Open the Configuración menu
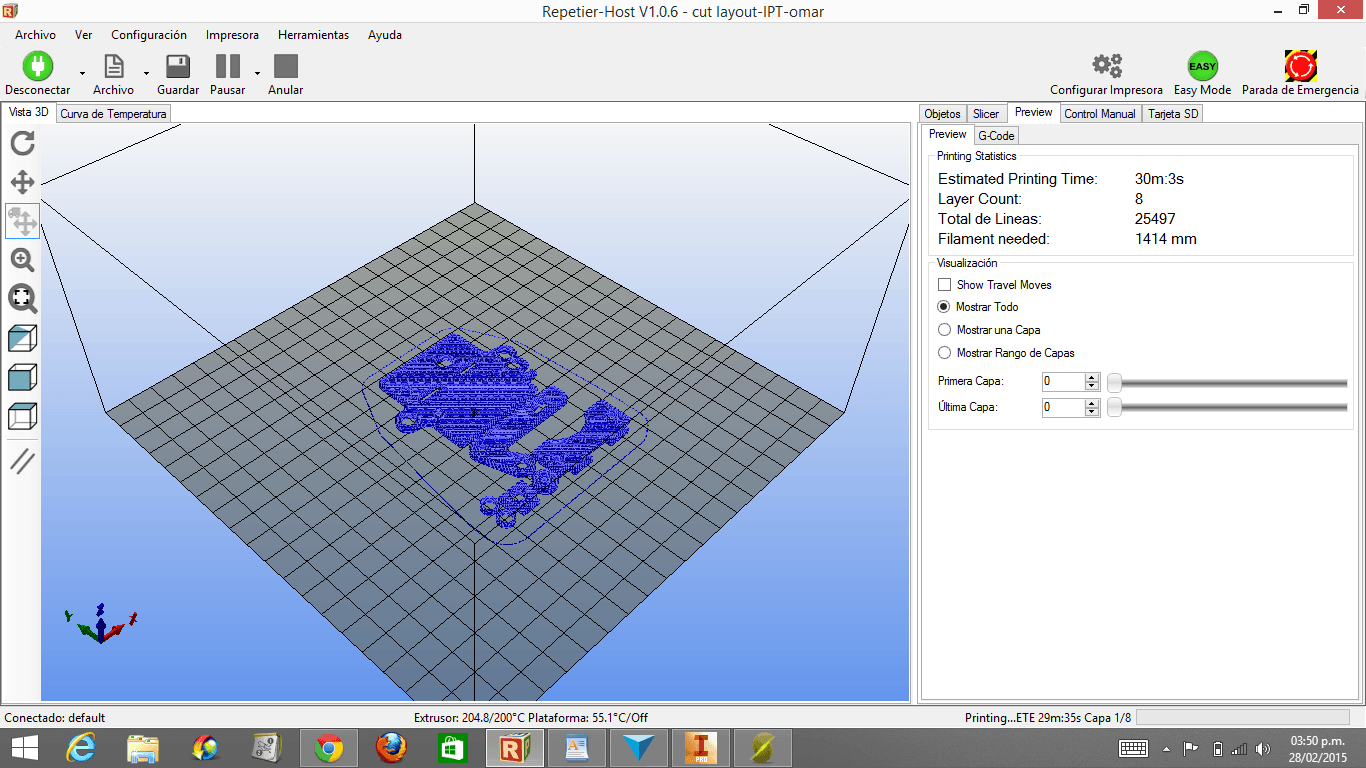 (149, 35)
